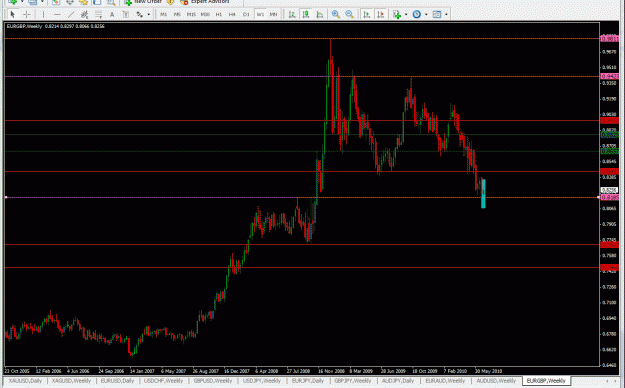
Task: Show chart as candlesticks
Action: (306, 14)
